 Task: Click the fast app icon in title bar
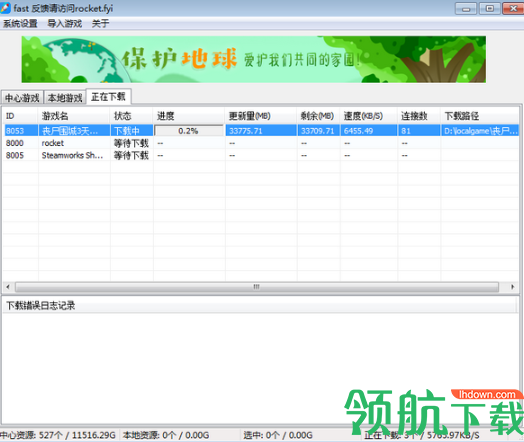[x=5, y=8]
